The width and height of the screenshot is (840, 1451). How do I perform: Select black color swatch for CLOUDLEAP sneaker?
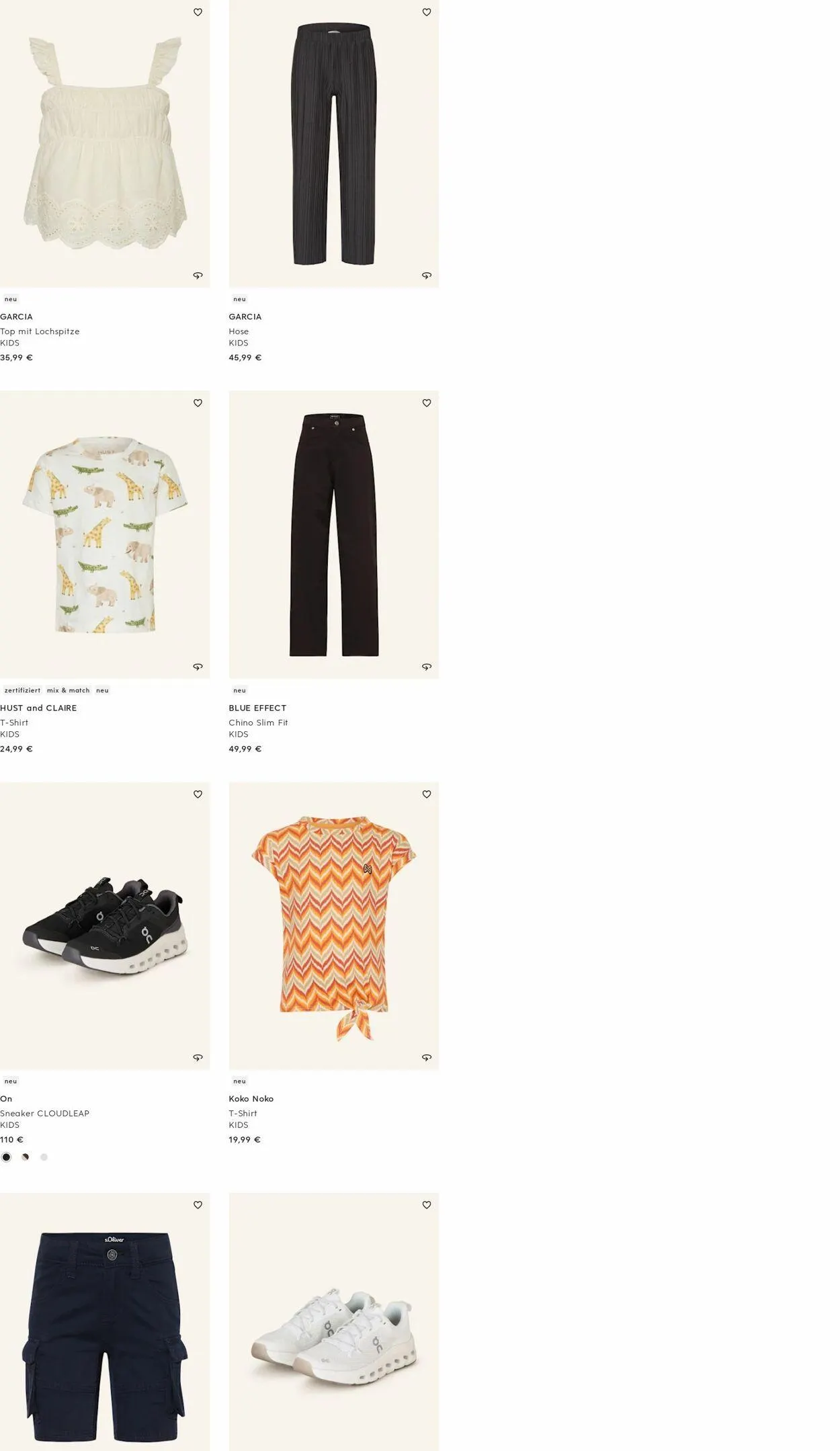pos(7,1157)
